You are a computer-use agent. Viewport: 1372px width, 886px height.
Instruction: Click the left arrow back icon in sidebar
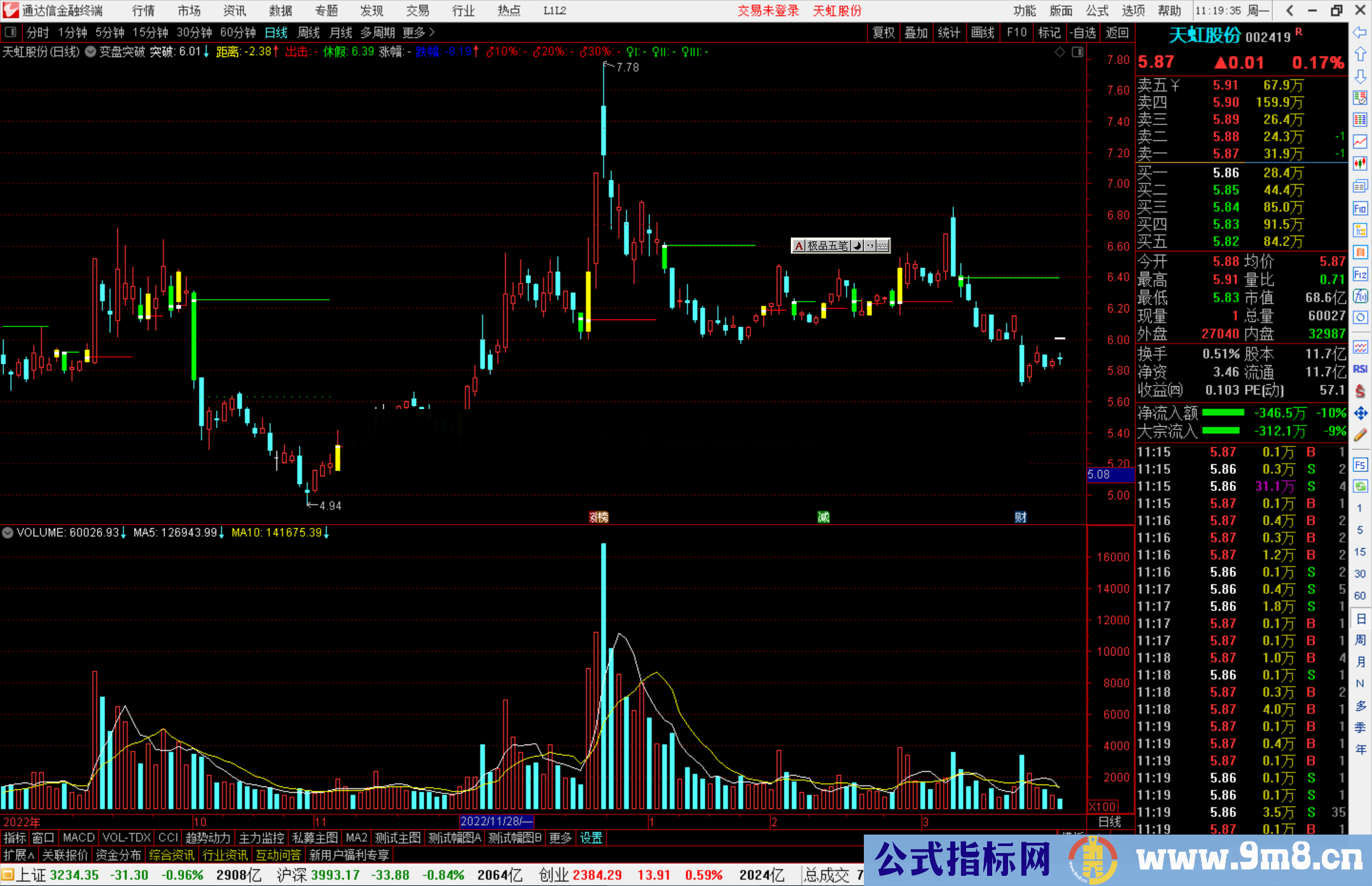click(x=1360, y=32)
